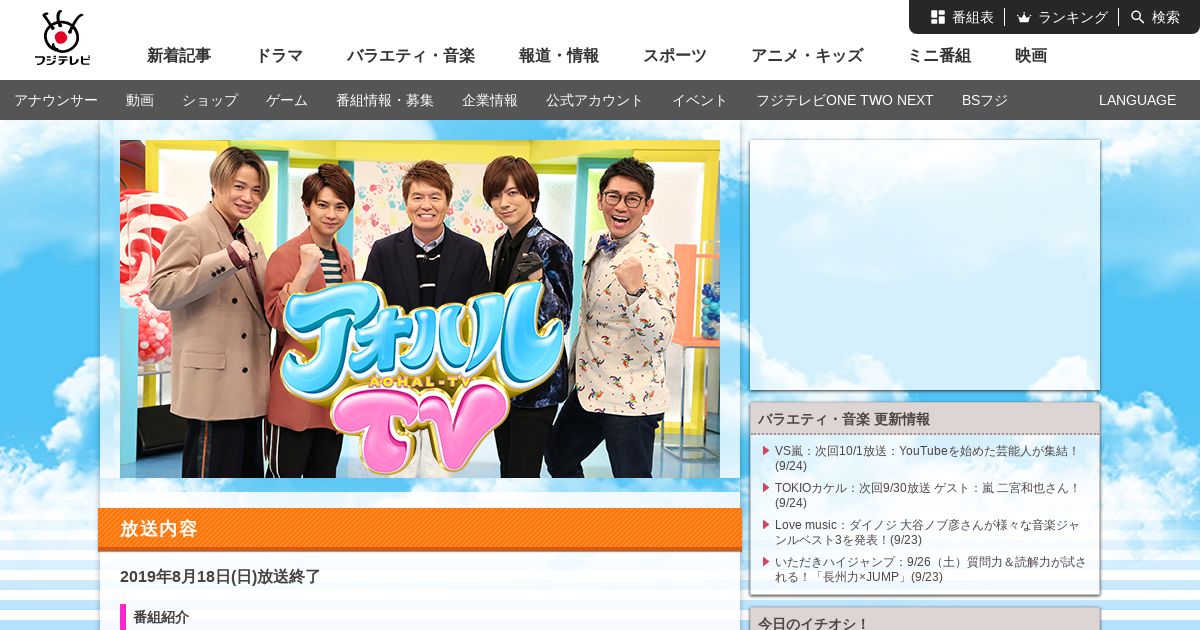Go to the ゲーム page

click(287, 100)
